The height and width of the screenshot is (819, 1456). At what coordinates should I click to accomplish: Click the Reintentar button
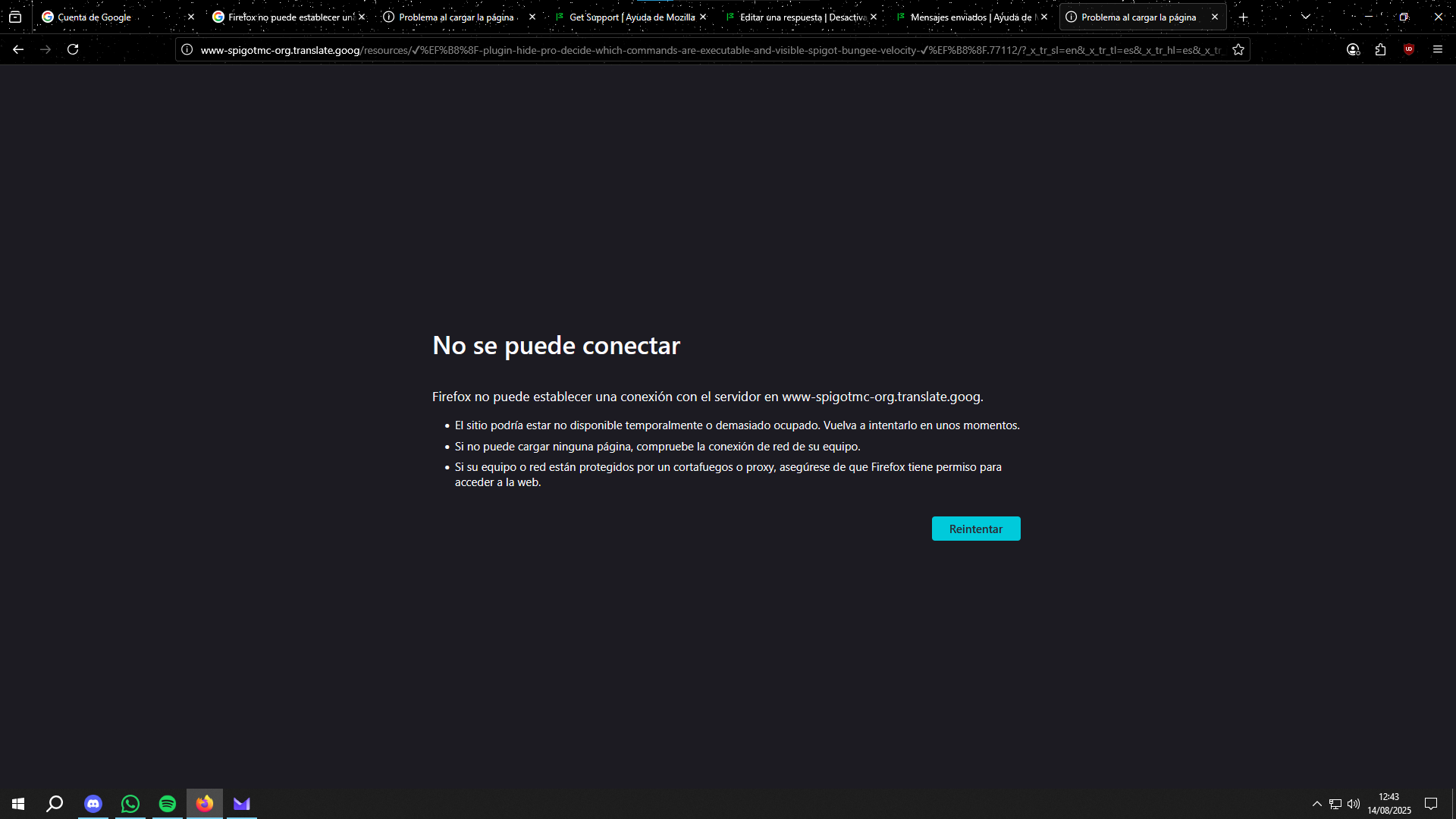975,529
